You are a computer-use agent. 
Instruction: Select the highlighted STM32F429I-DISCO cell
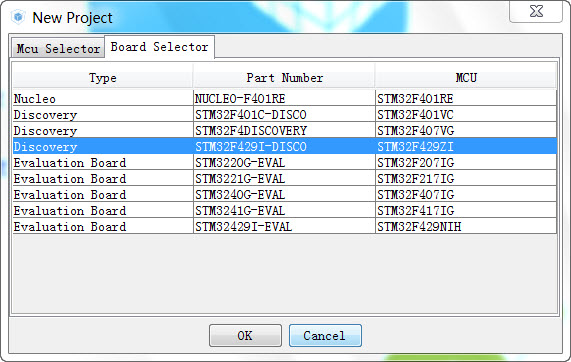click(284, 146)
